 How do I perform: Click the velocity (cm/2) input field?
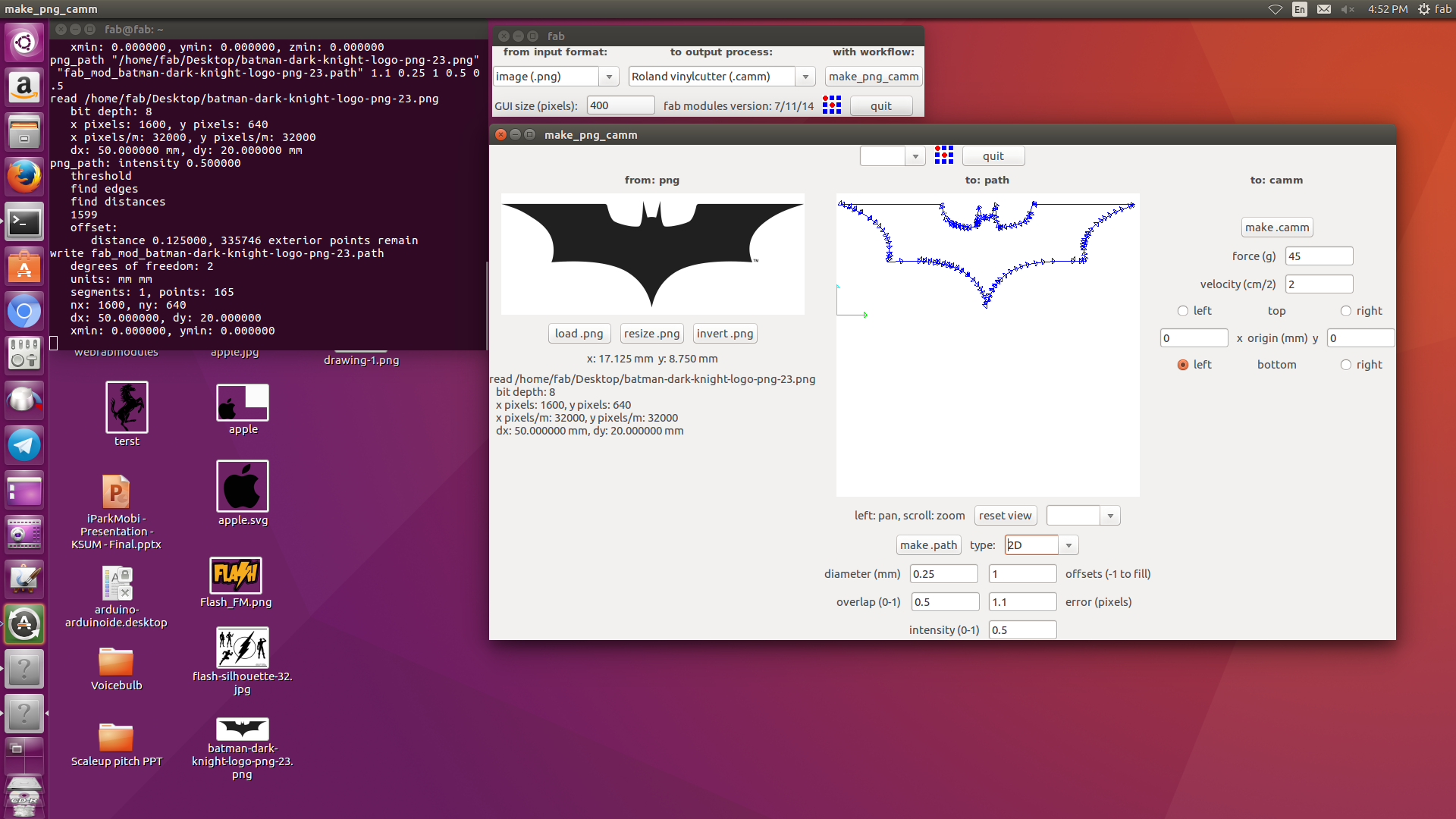tap(1319, 284)
